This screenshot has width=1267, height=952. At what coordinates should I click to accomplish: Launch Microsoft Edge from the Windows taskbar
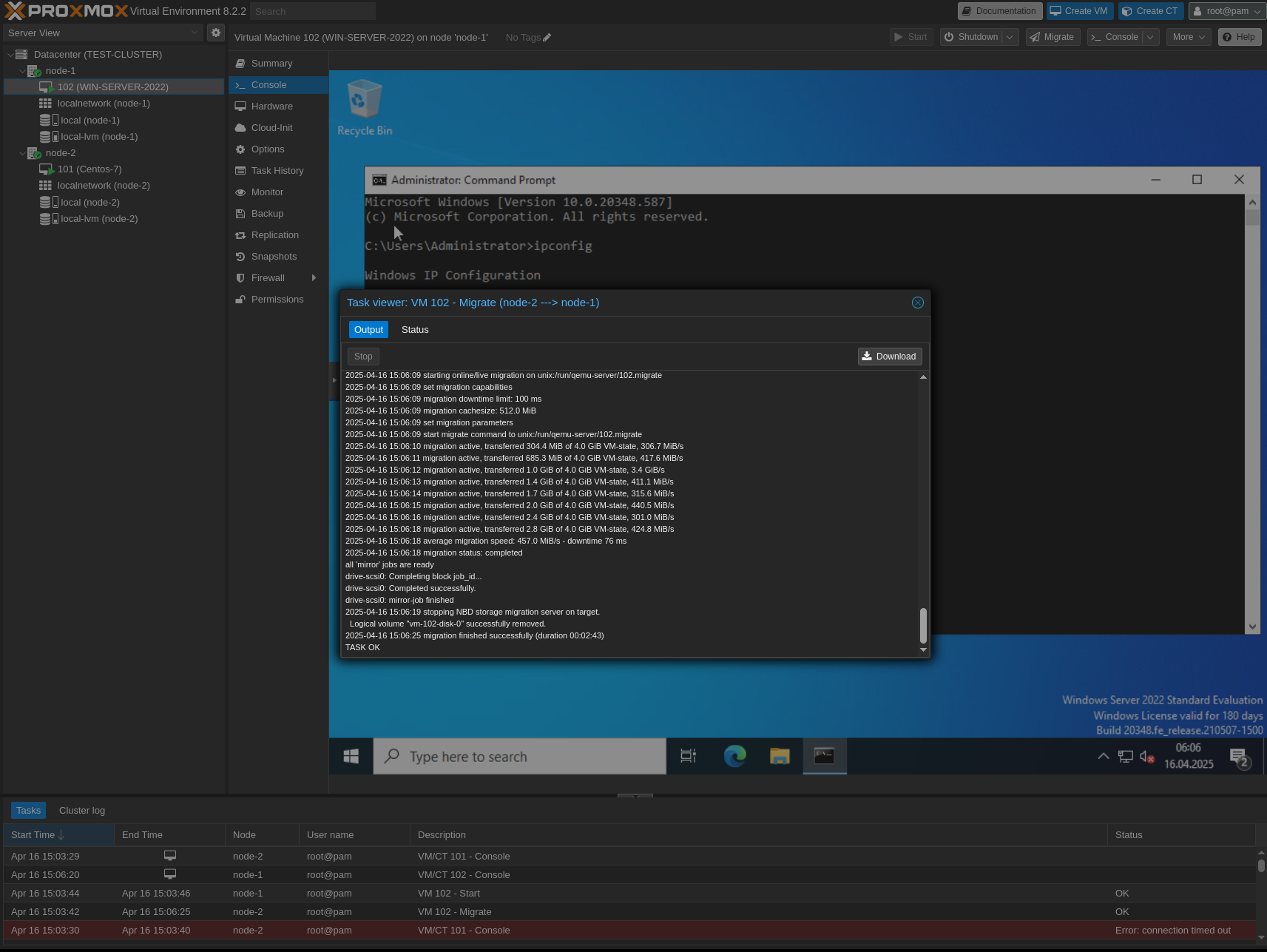(734, 756)
